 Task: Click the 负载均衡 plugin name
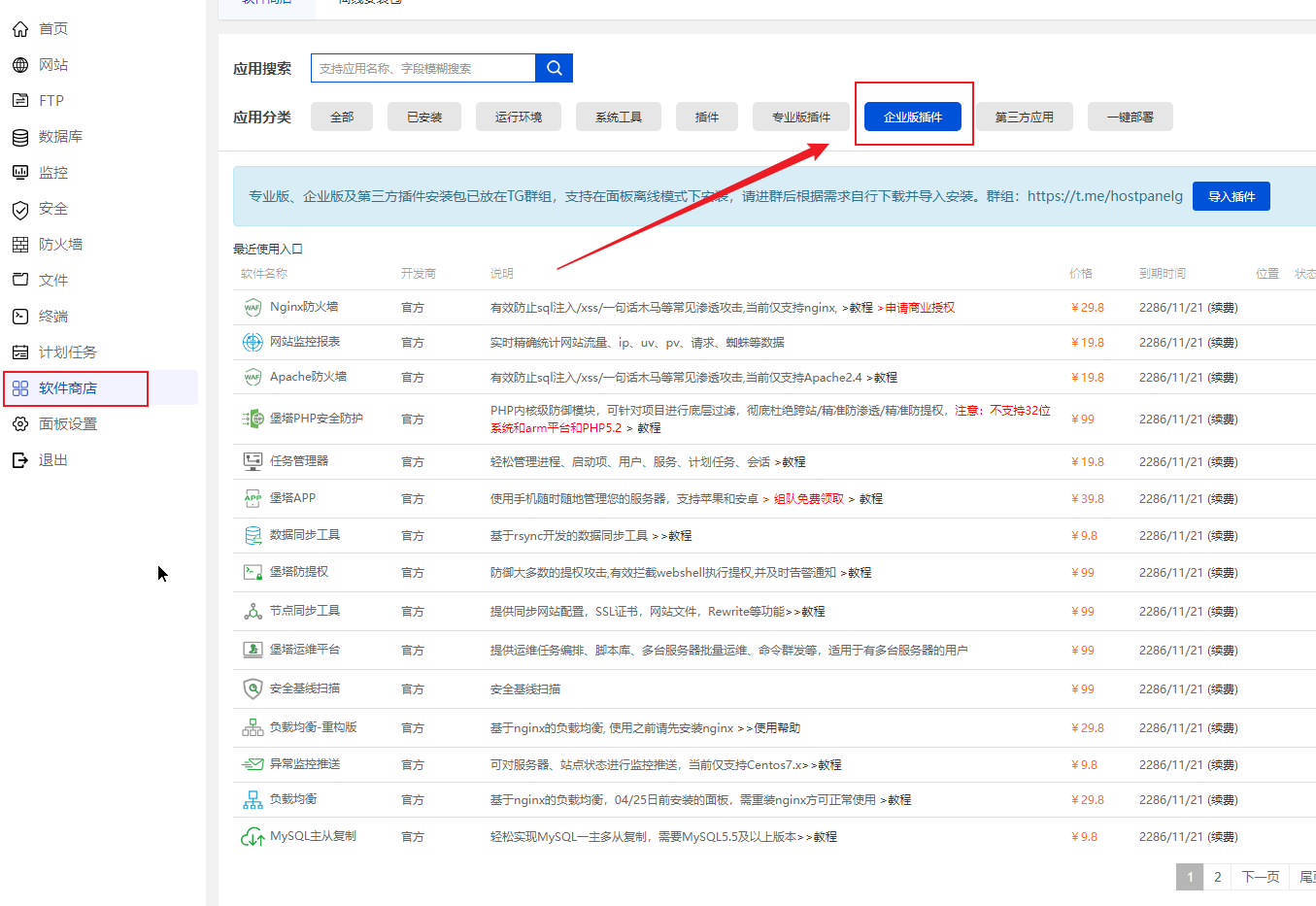(x=293, y=799)
